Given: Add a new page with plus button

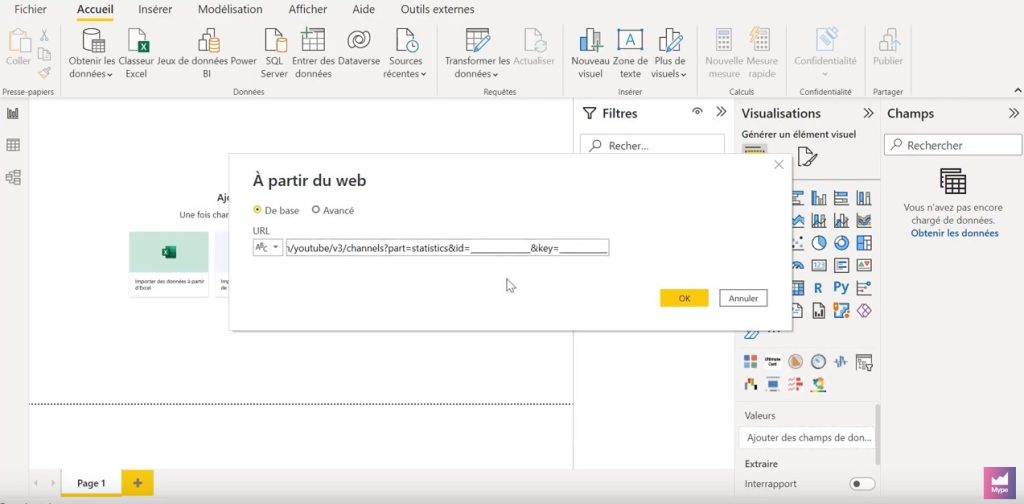Looking at the screenshot, I should pos(138,482).
